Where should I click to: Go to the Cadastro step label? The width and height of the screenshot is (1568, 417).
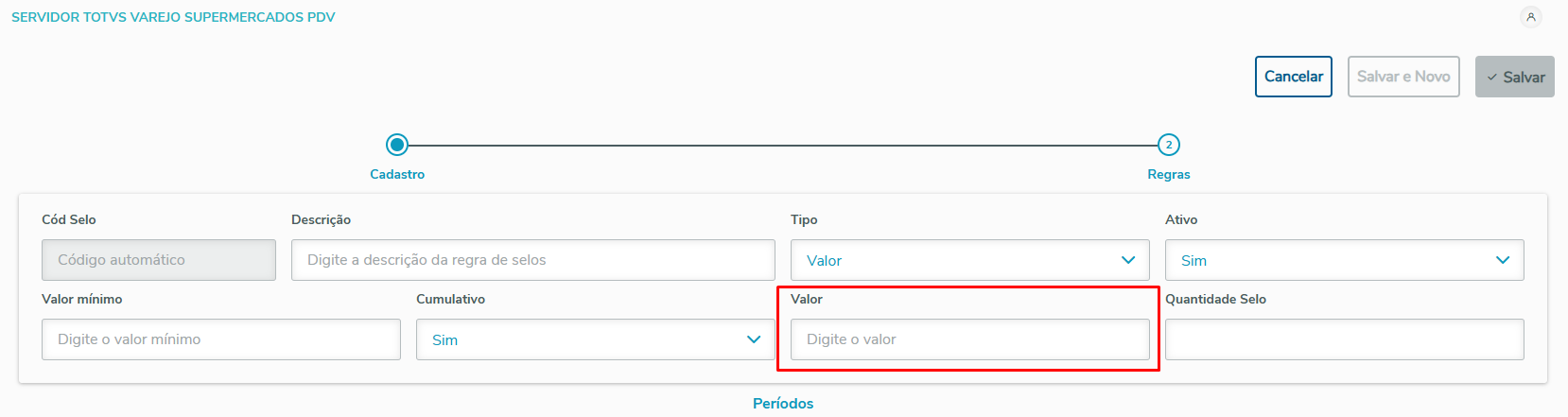(x=397, y=174)
